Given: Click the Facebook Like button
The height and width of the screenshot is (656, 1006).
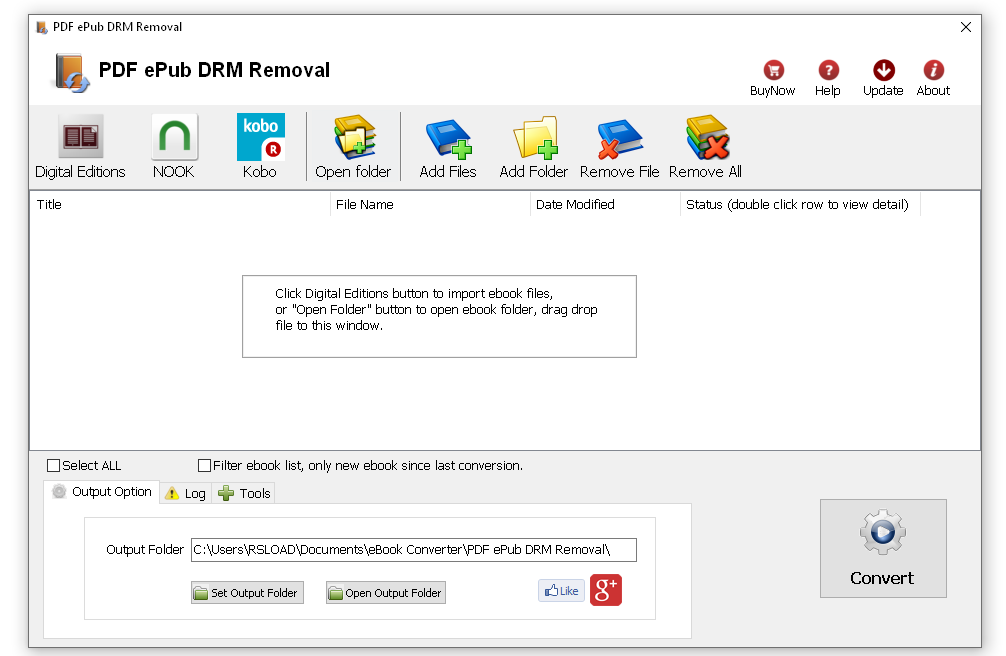Looking at the screenshot, I should [x=561, y=590].
